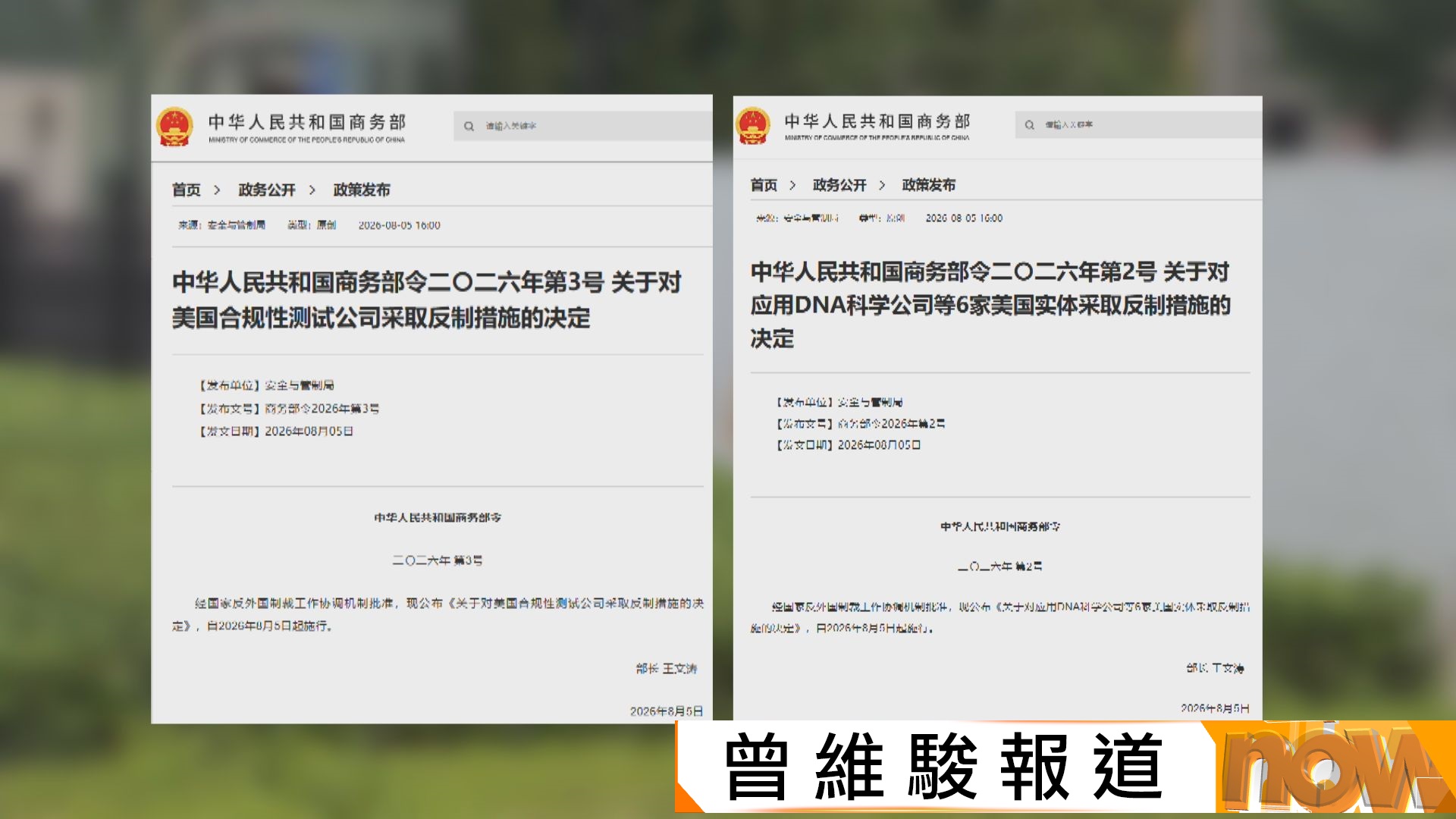Click the search magnifier icon on the right page
Image resolution: width=1456 pixels, height=819 pixels.
pos(1029,125)
